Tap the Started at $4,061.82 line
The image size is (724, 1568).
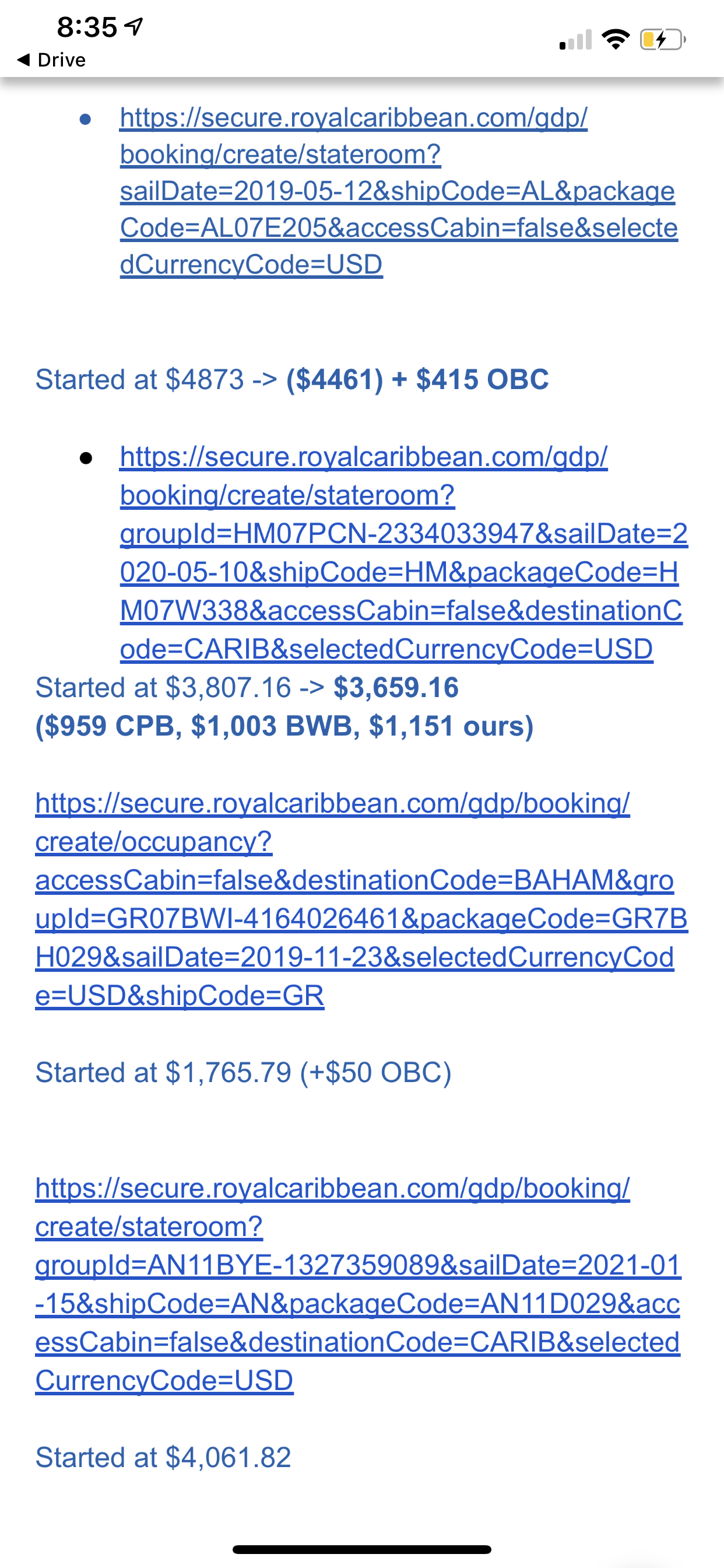[163, 1457]
